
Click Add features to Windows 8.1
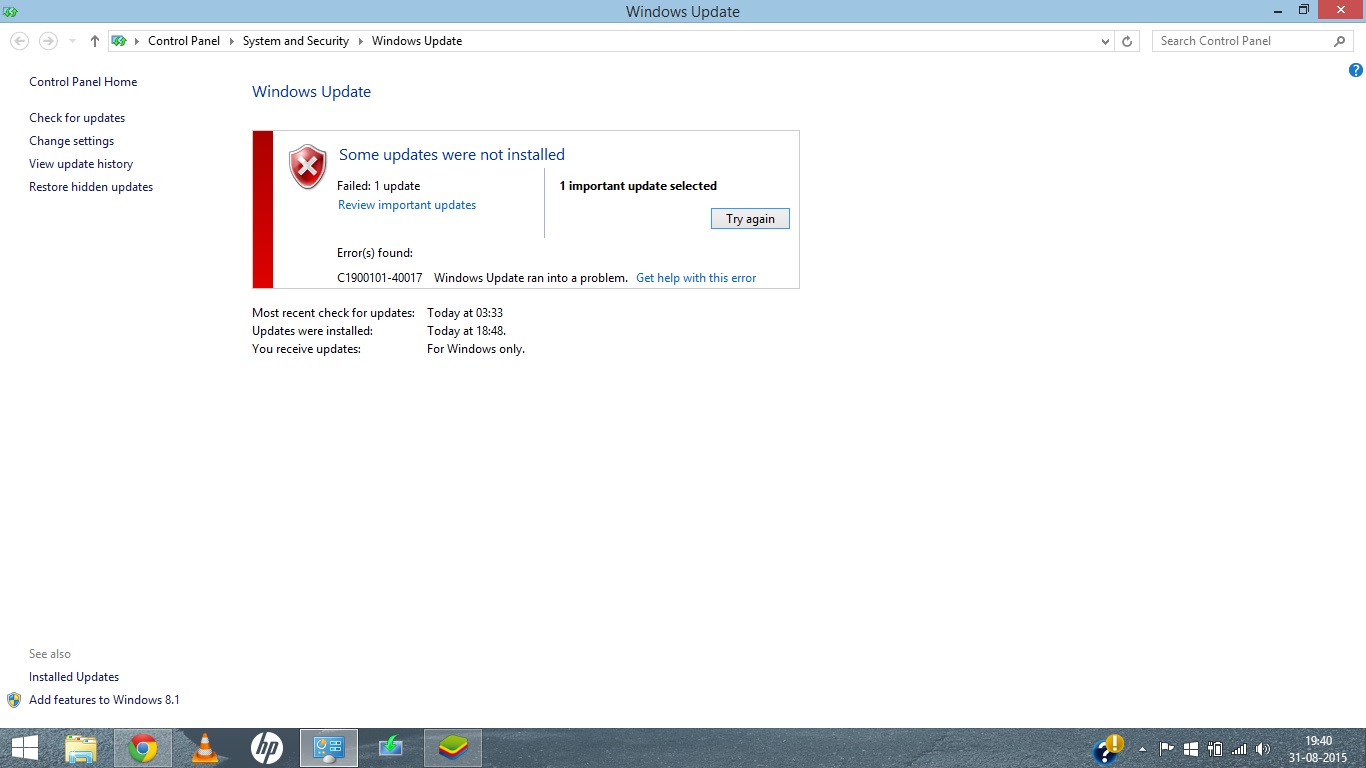point(104,700)
